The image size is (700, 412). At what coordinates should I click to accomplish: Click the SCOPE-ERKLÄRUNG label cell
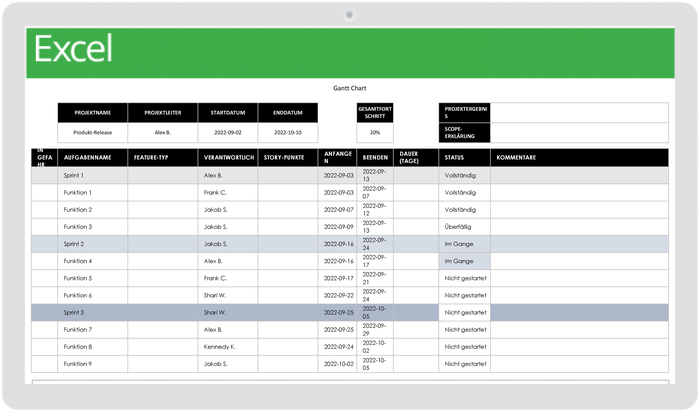[465, 133]
